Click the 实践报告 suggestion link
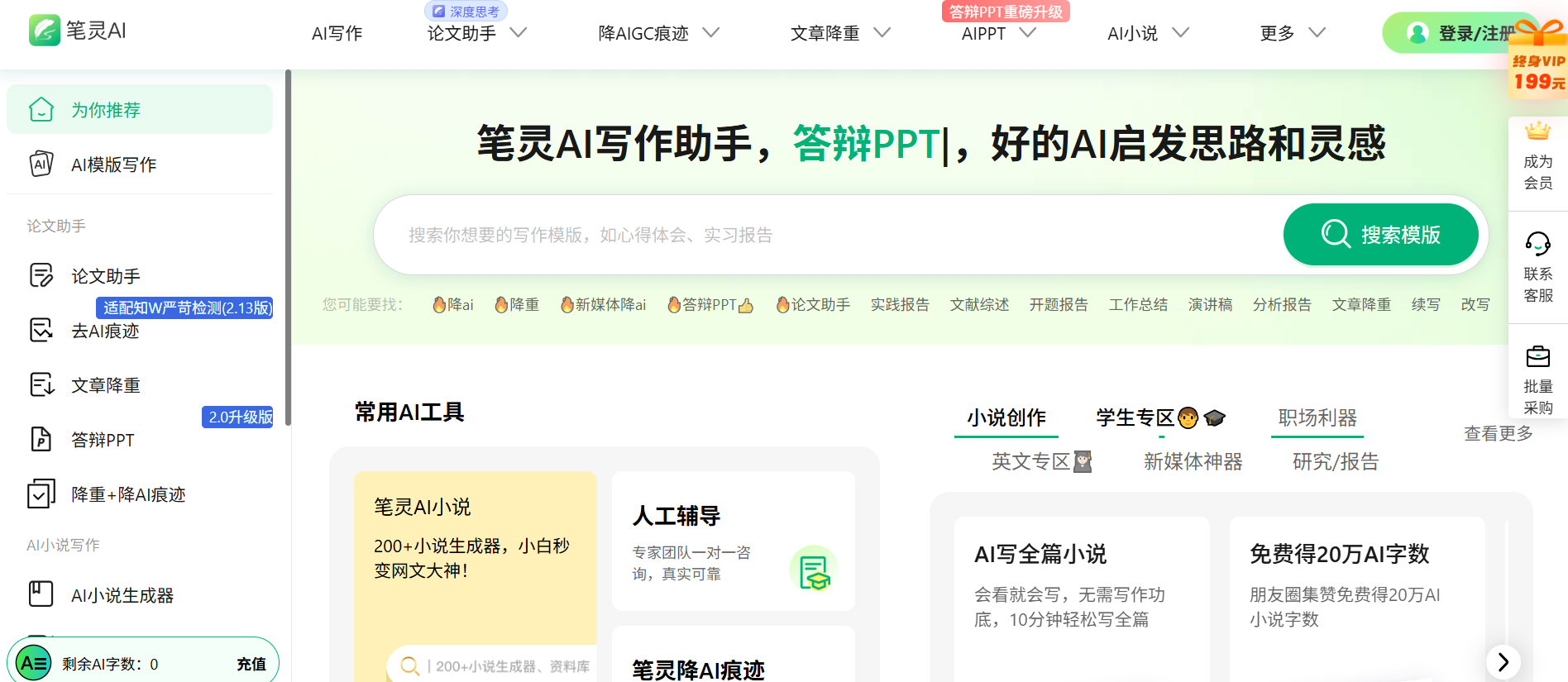This screenshot has height=682, width=1568. tap(900, 305)
